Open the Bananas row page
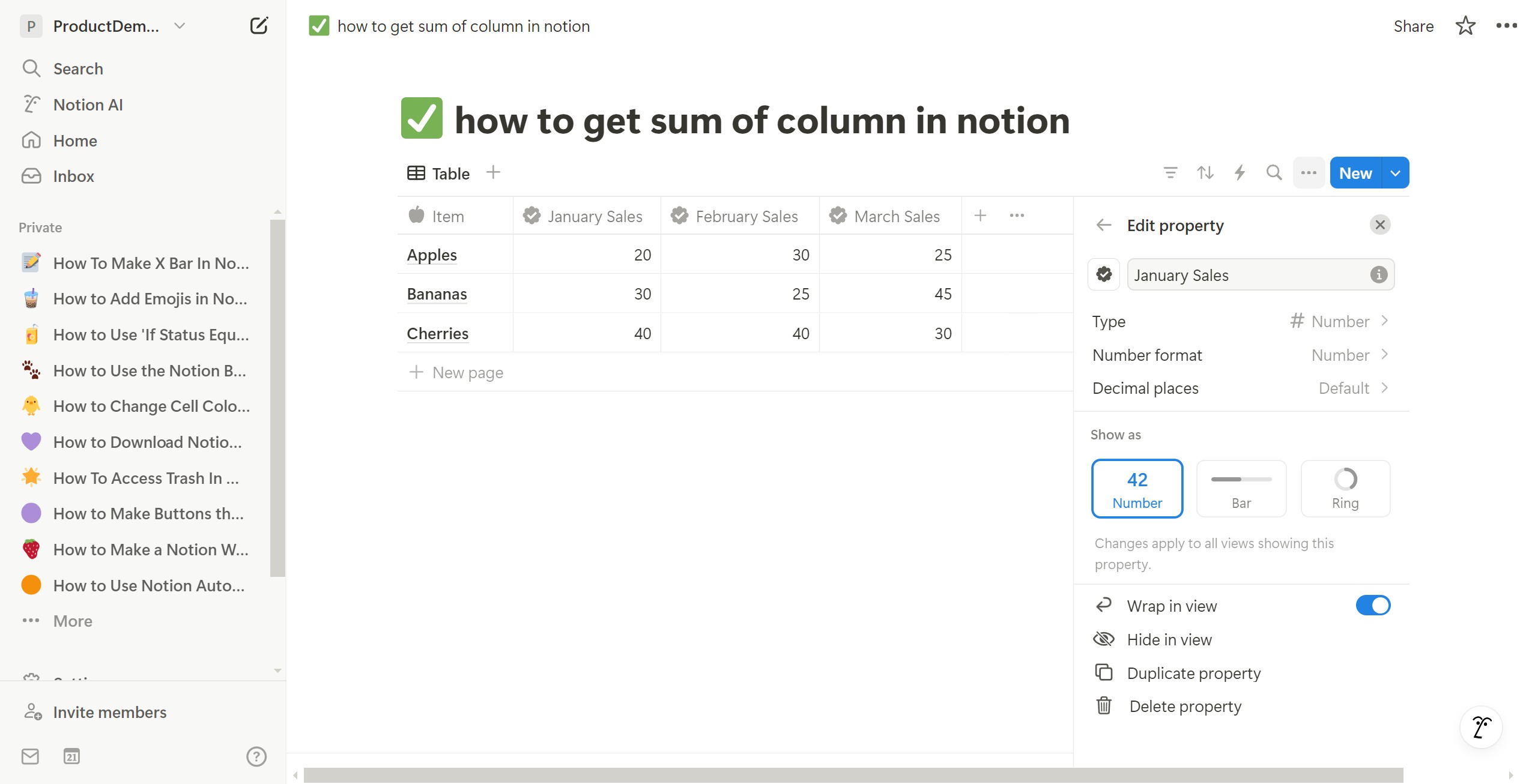This screenshot has height=784, width=1538. (437, 294)
